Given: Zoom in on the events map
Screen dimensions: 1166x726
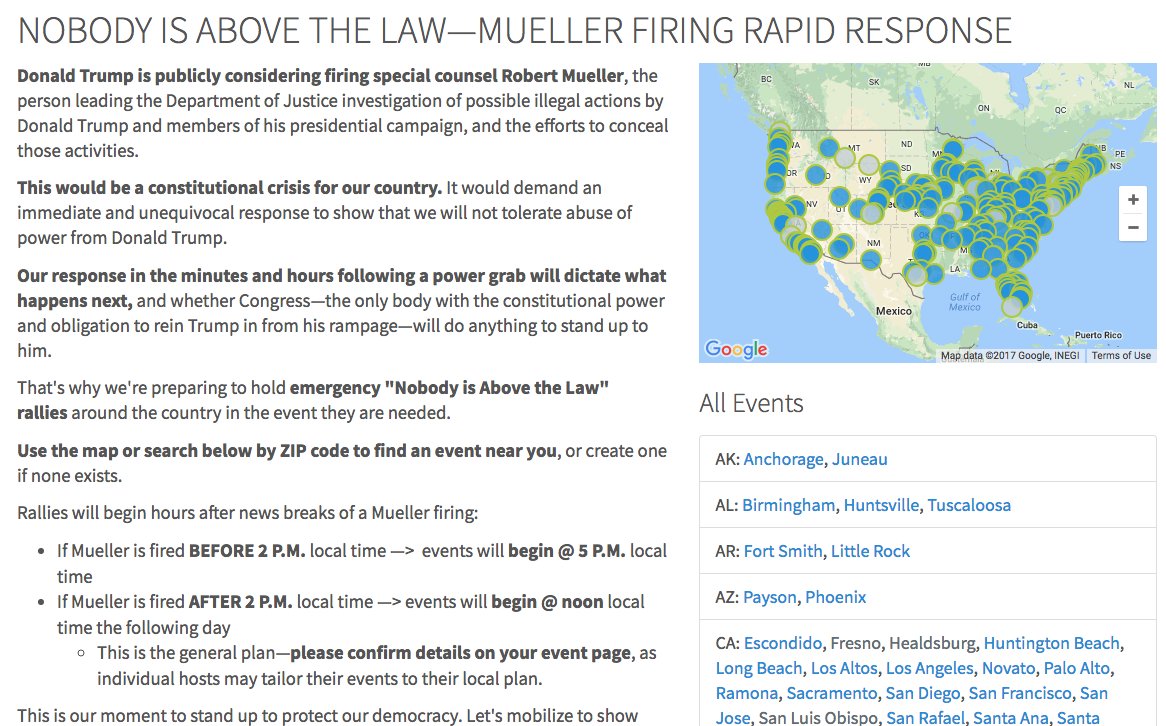Looking at the screenshot, I should (x=1133, y=199).
